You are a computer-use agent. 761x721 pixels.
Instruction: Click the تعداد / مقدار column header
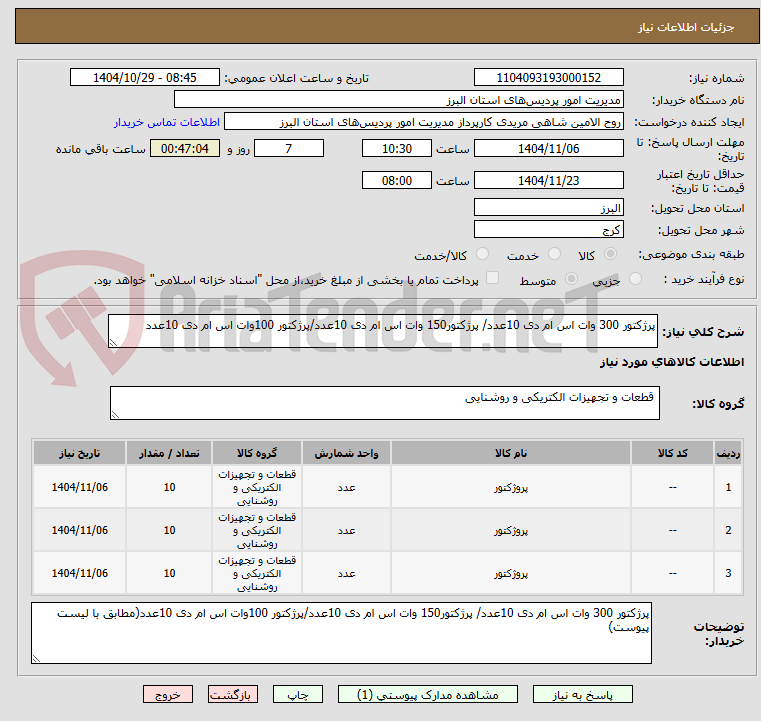pos(169,453)
